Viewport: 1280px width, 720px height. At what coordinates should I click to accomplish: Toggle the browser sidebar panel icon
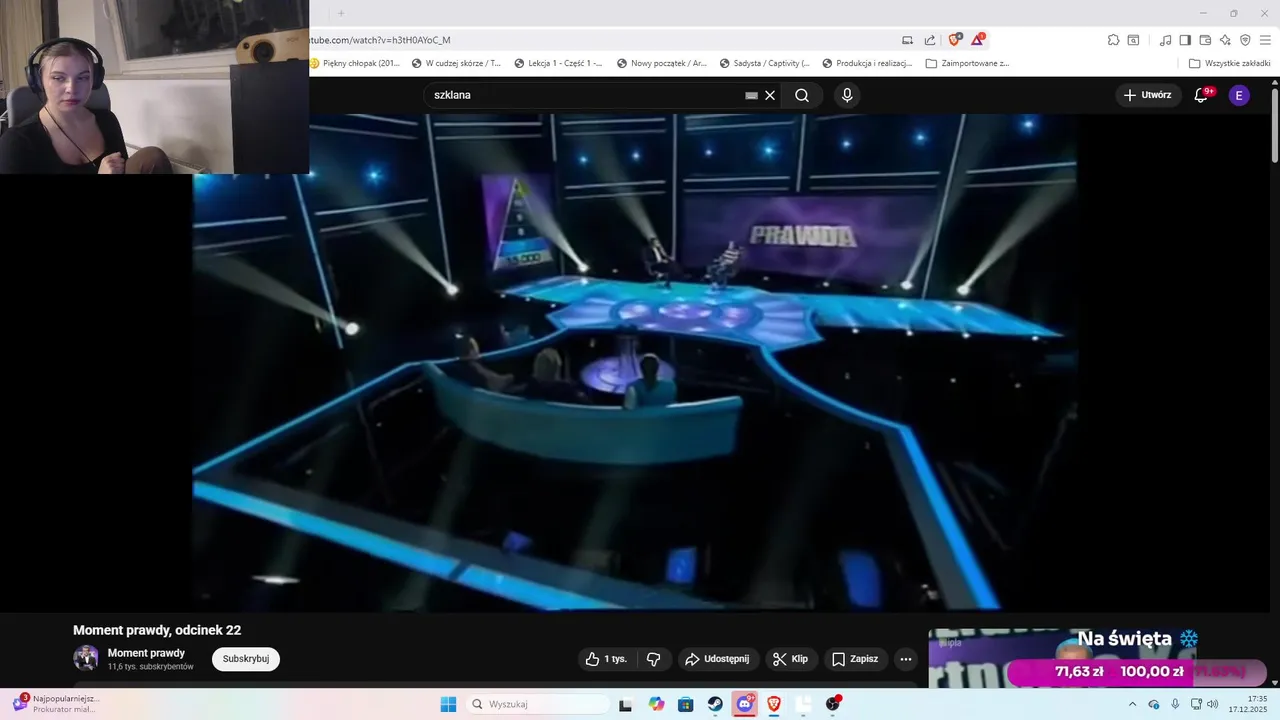click(1185, 40)
